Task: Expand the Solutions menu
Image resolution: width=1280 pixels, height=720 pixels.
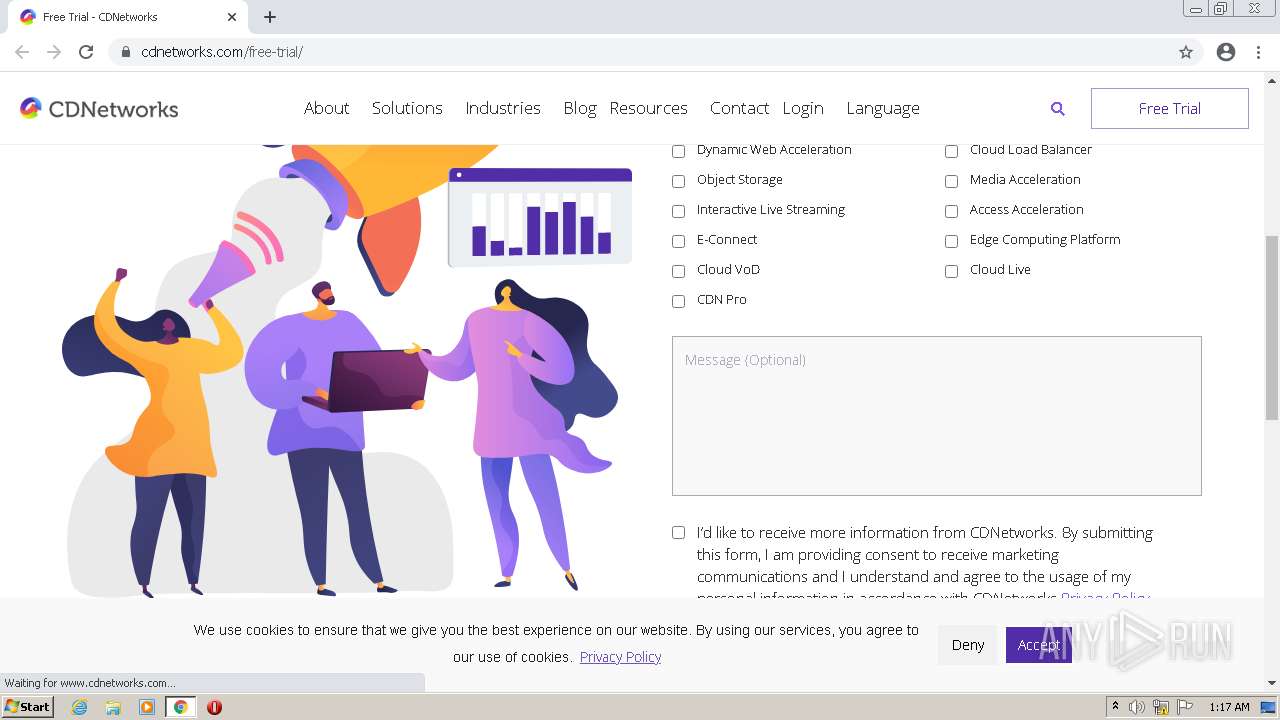Action: click(x=407, y=108)
